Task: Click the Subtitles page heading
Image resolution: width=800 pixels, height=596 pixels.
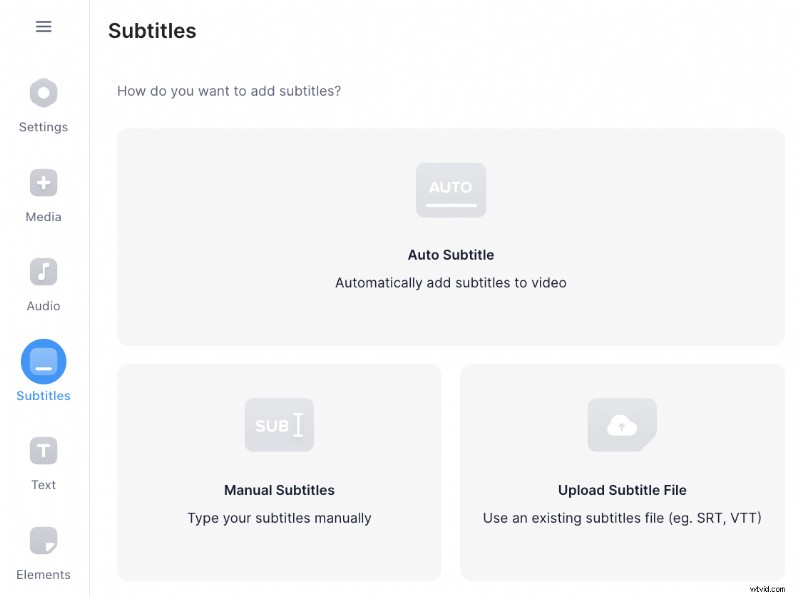Action: (152, 31)
